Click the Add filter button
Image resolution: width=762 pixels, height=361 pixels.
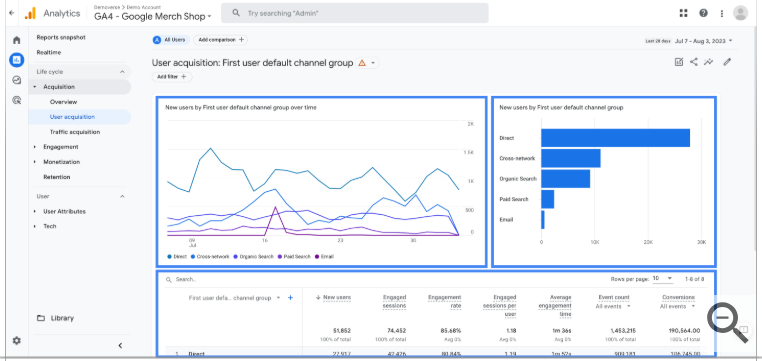(172, 77)
